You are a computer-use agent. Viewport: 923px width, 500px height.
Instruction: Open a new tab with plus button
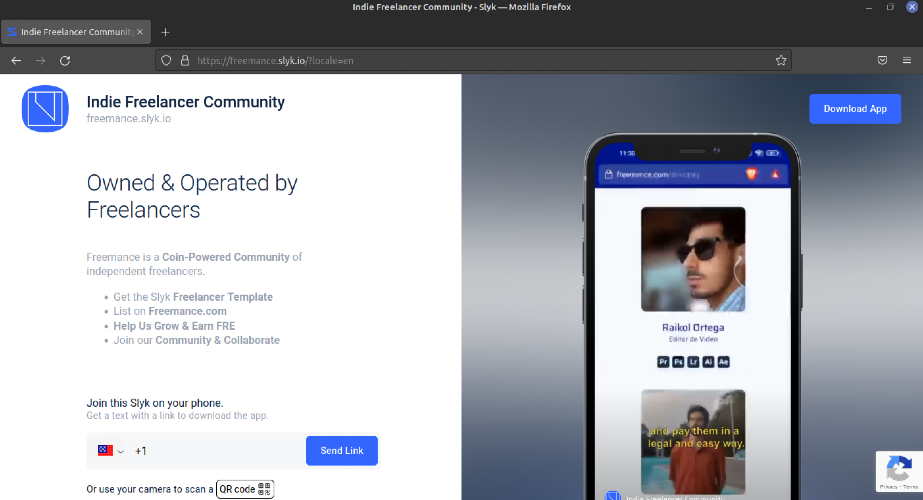point(165,32)
